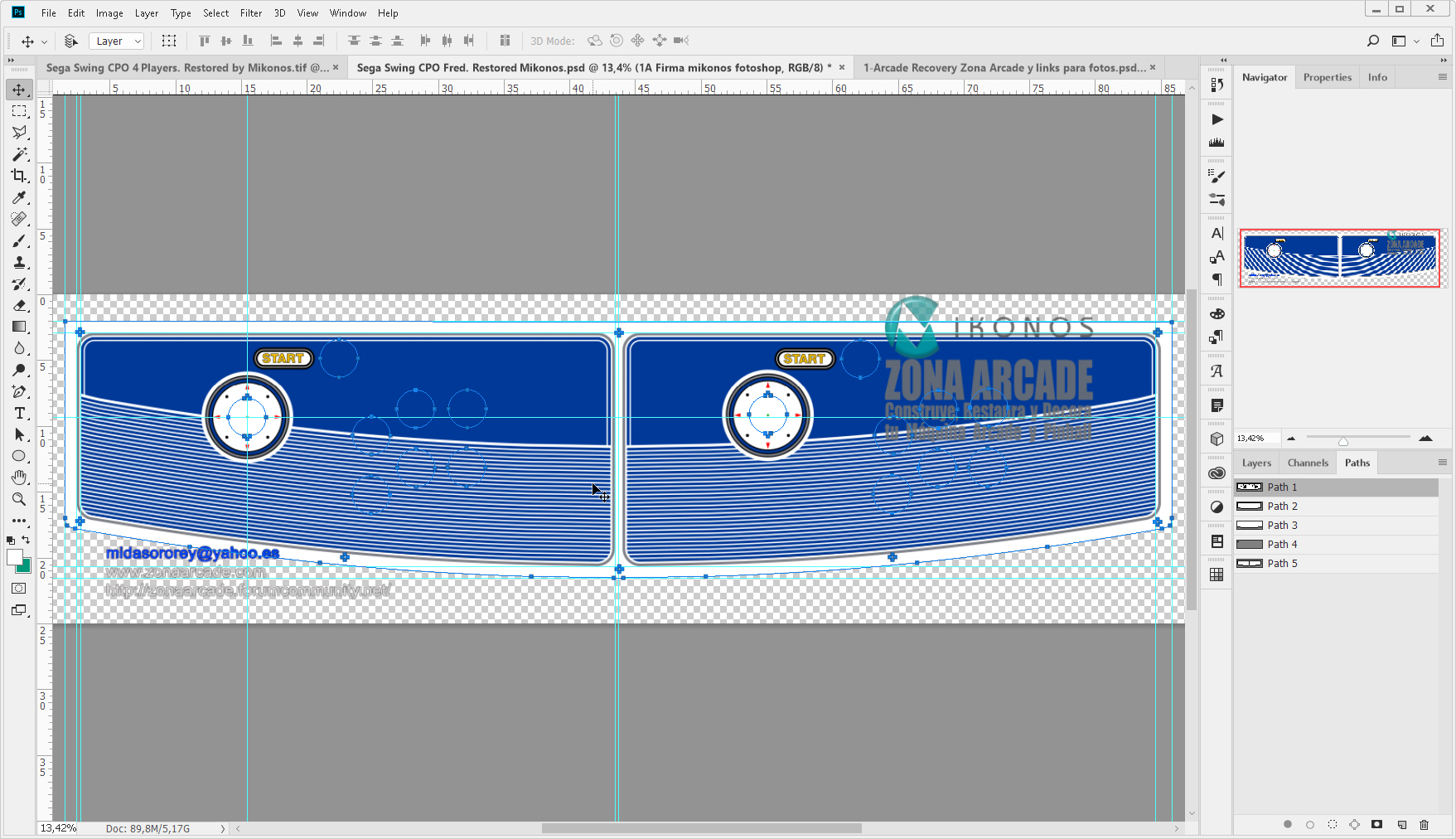This screenshot has width=1456, height=839.
Task: Open the Layer auto-select dropdown
Action: coord(116,41)
